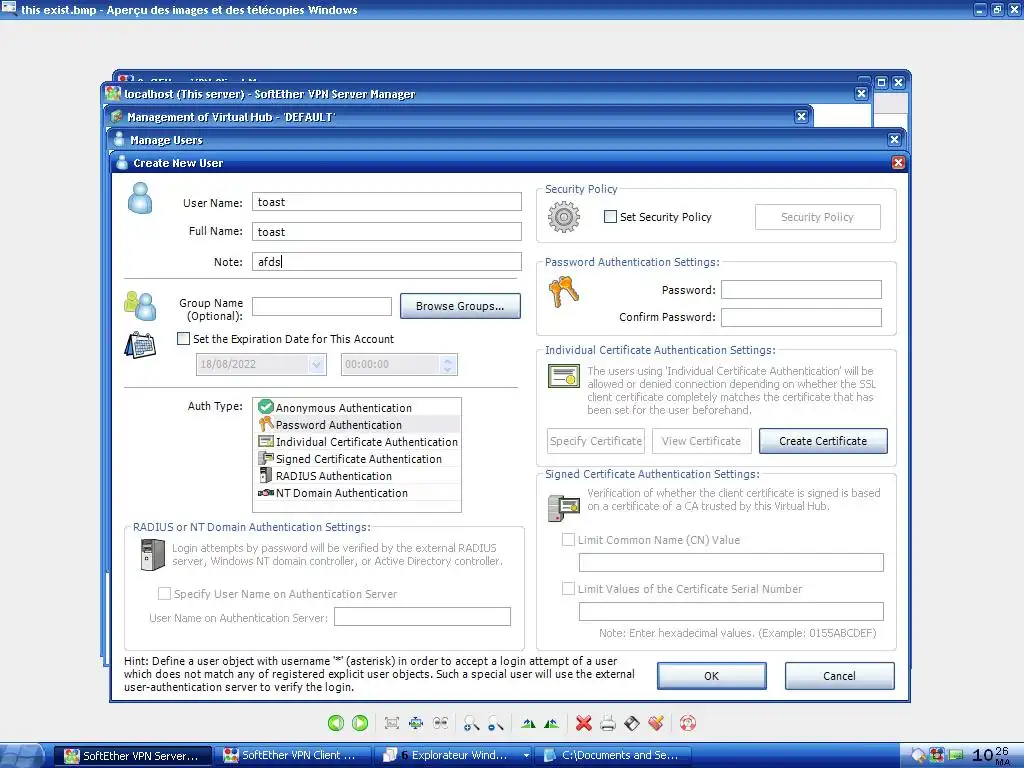Click the Specify Certificate button
This screenshot has height=768, width=1024.
[x=596, y=441]
